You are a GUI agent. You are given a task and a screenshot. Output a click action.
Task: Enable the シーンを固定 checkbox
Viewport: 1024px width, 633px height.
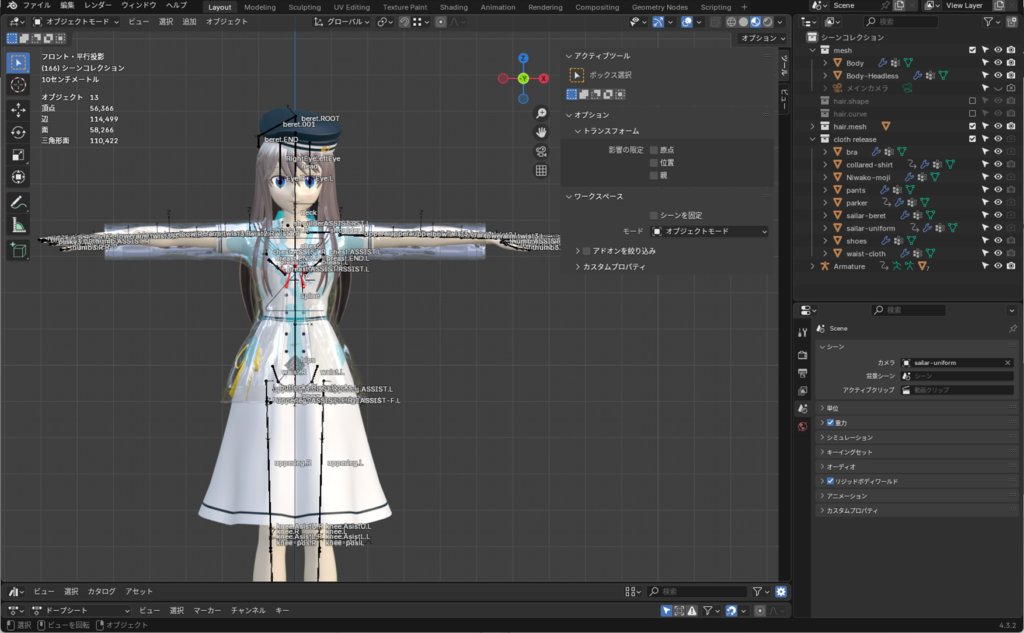[654, 215]
